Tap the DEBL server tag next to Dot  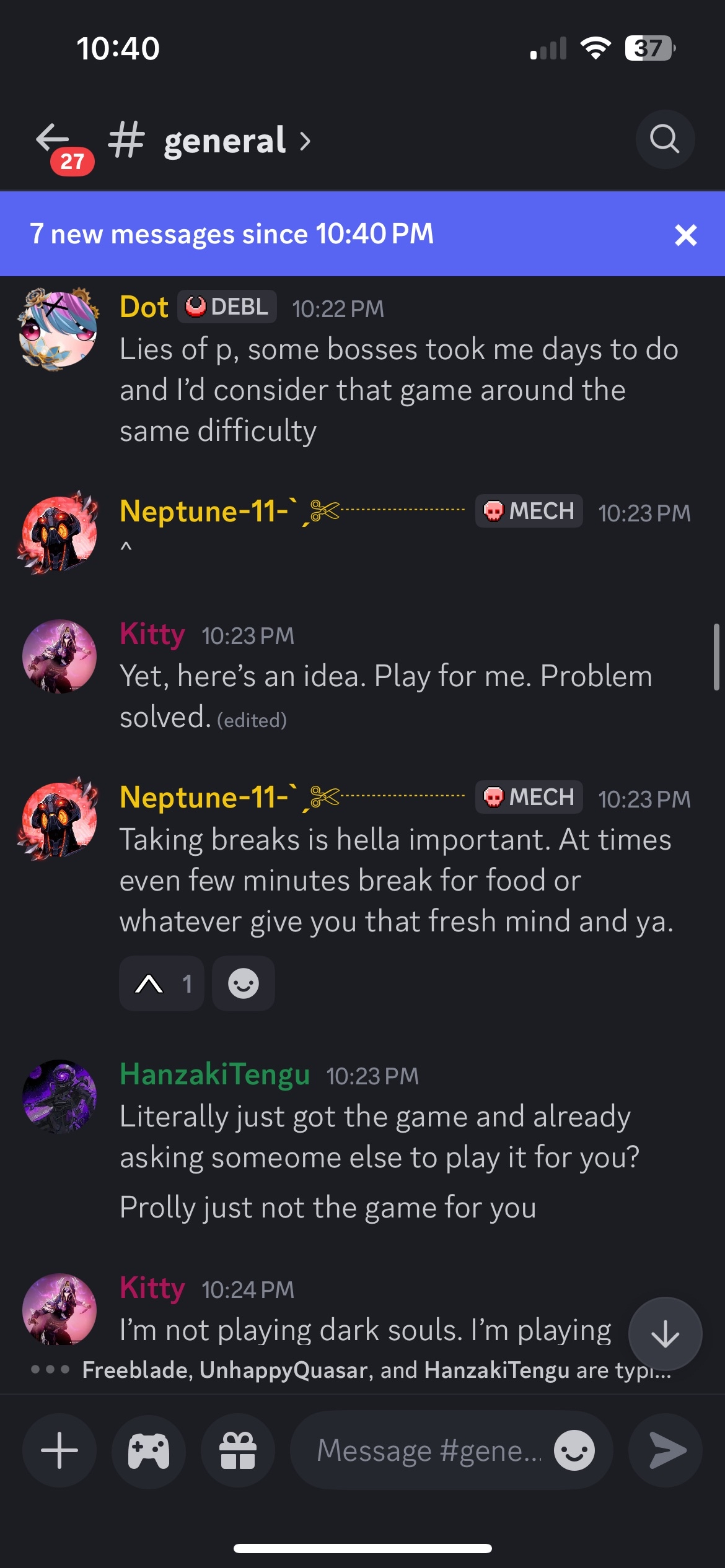pyautogui.click(x=227, y=307)
